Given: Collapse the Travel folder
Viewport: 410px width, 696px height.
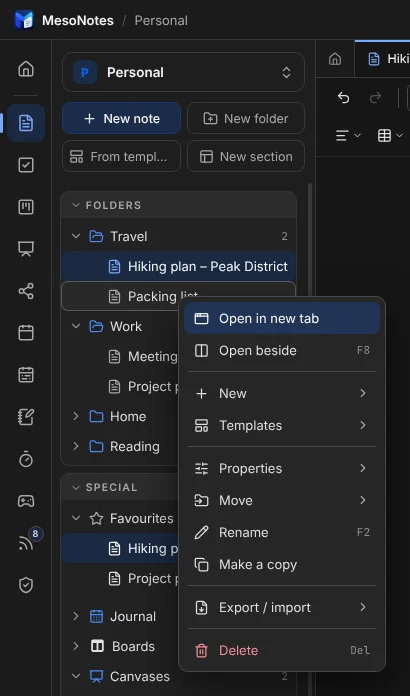Looking at the screenshot, I should point(76,236).
